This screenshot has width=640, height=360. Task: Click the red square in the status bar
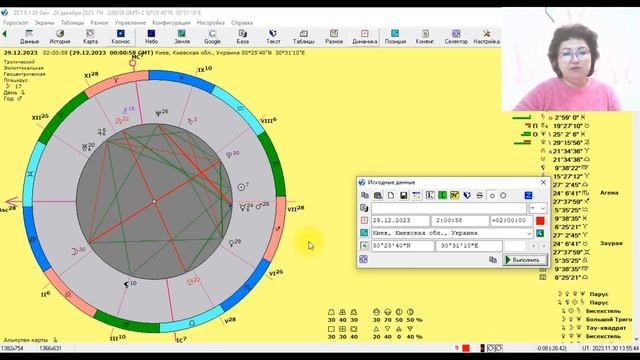466,348
